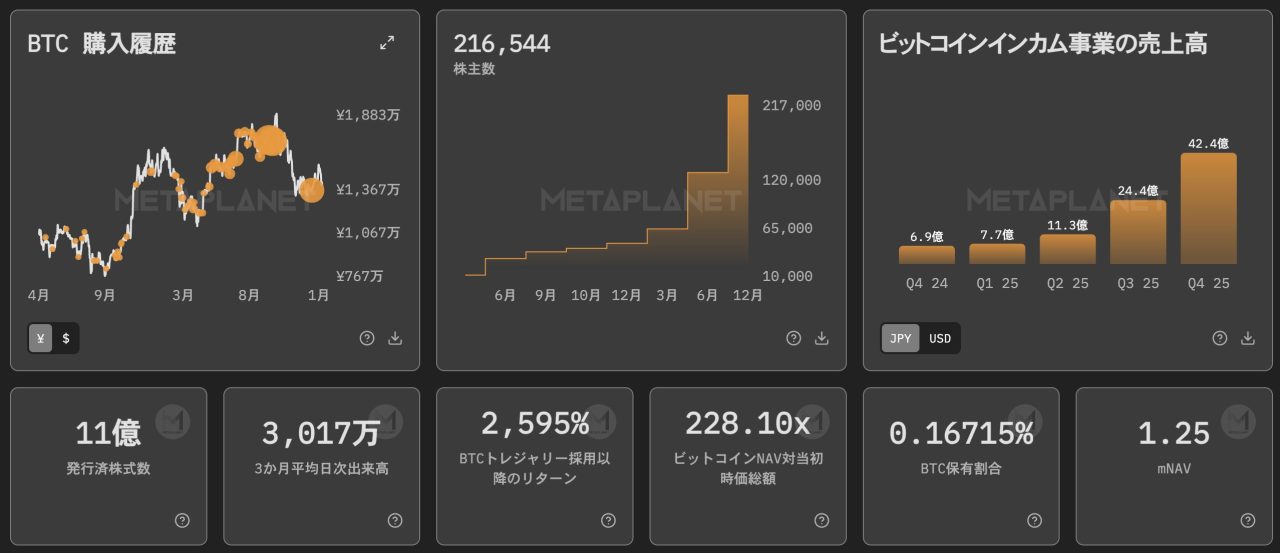Screen dimensions: 1280x553
Task: Click the Q4 25 revenue bar
Action: pos(1208,209)
